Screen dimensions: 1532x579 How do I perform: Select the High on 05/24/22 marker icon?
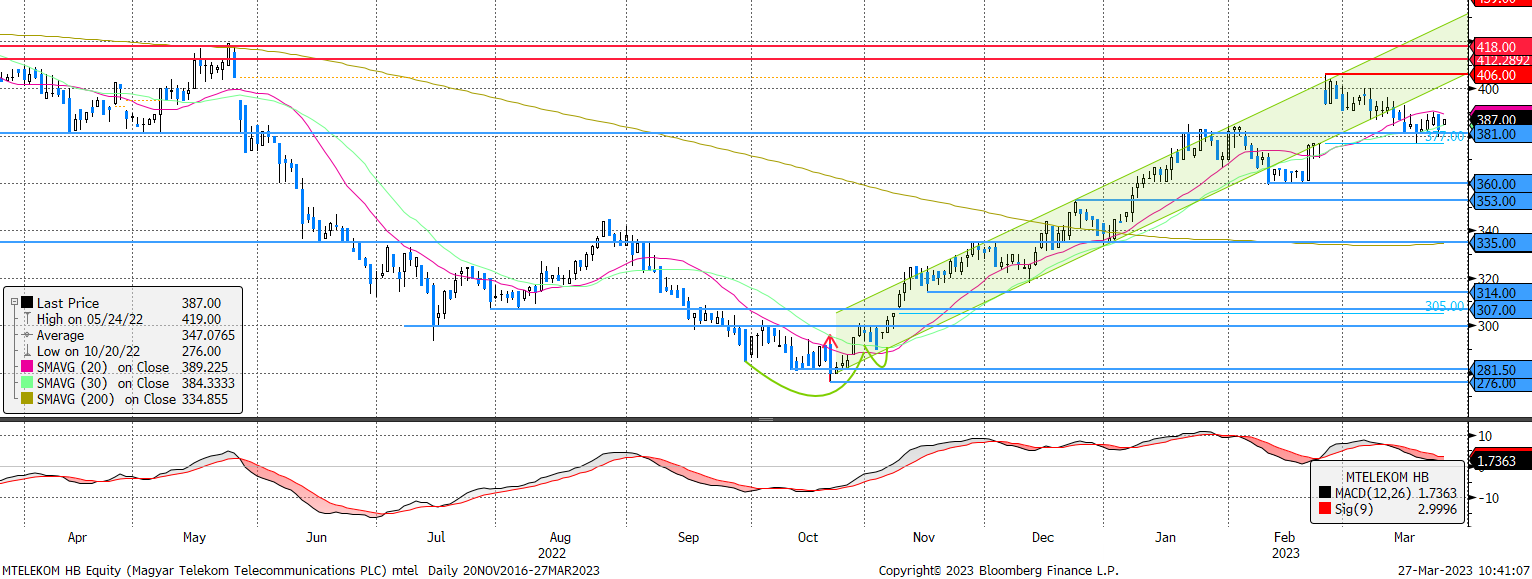[27, 318]
